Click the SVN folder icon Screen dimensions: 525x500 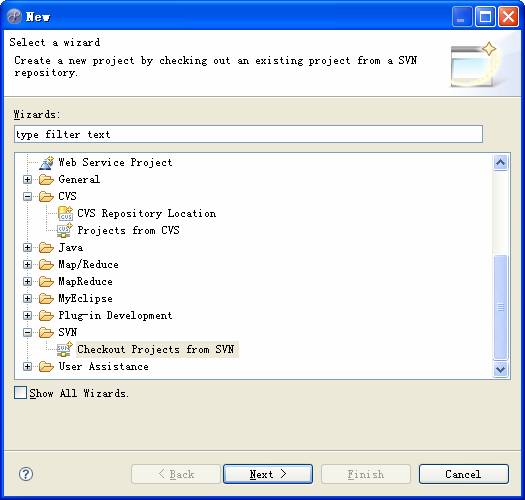[x=46, y=333]
